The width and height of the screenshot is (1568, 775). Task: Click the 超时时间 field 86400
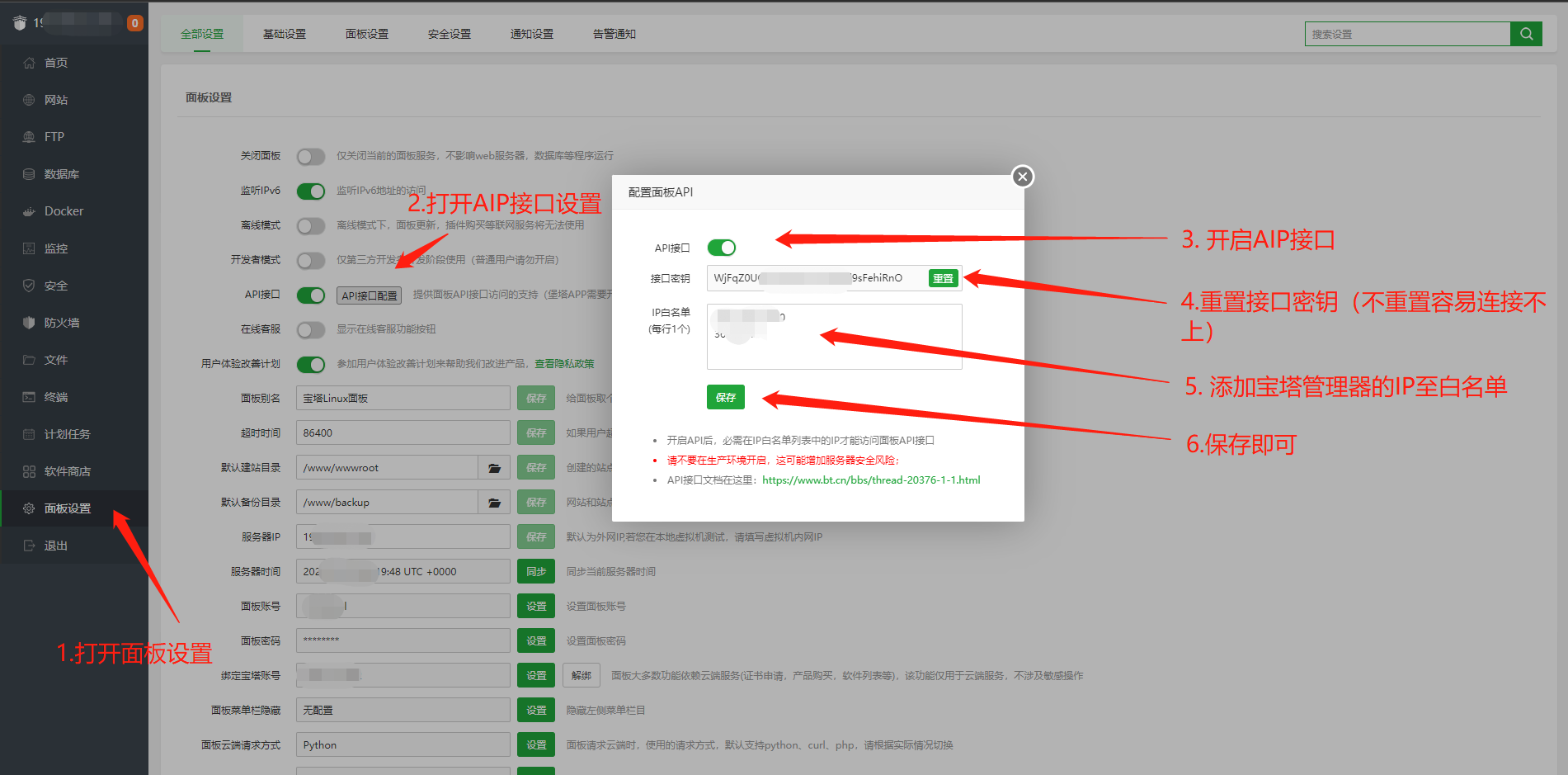[403, 433]
